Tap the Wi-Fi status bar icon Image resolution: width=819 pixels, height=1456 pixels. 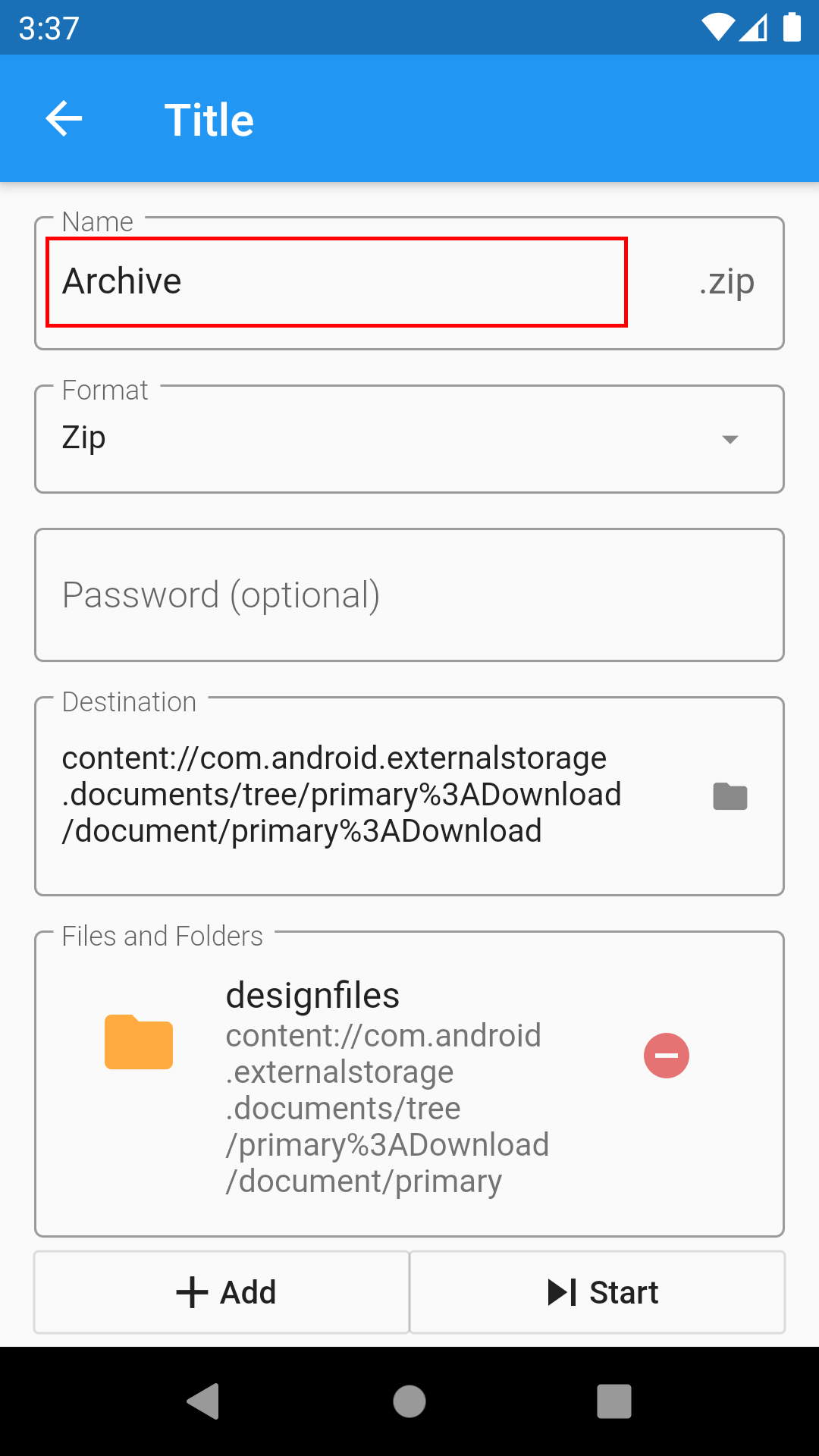tap(717, 28)
